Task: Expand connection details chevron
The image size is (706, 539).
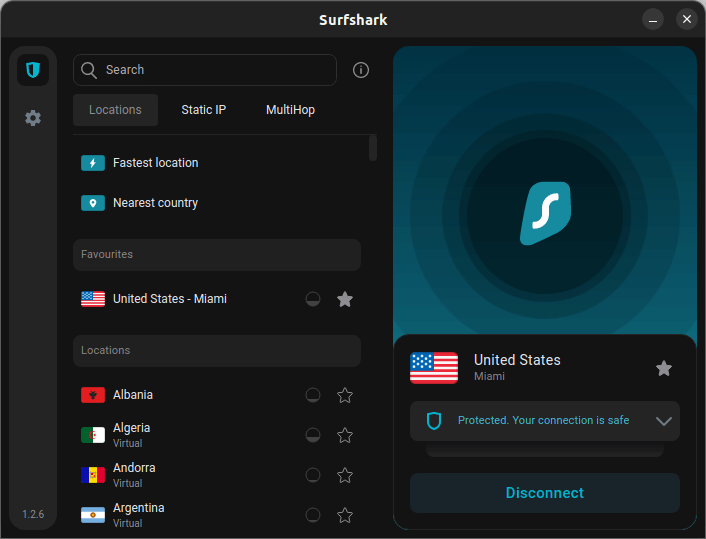Action: click(664, 421)
